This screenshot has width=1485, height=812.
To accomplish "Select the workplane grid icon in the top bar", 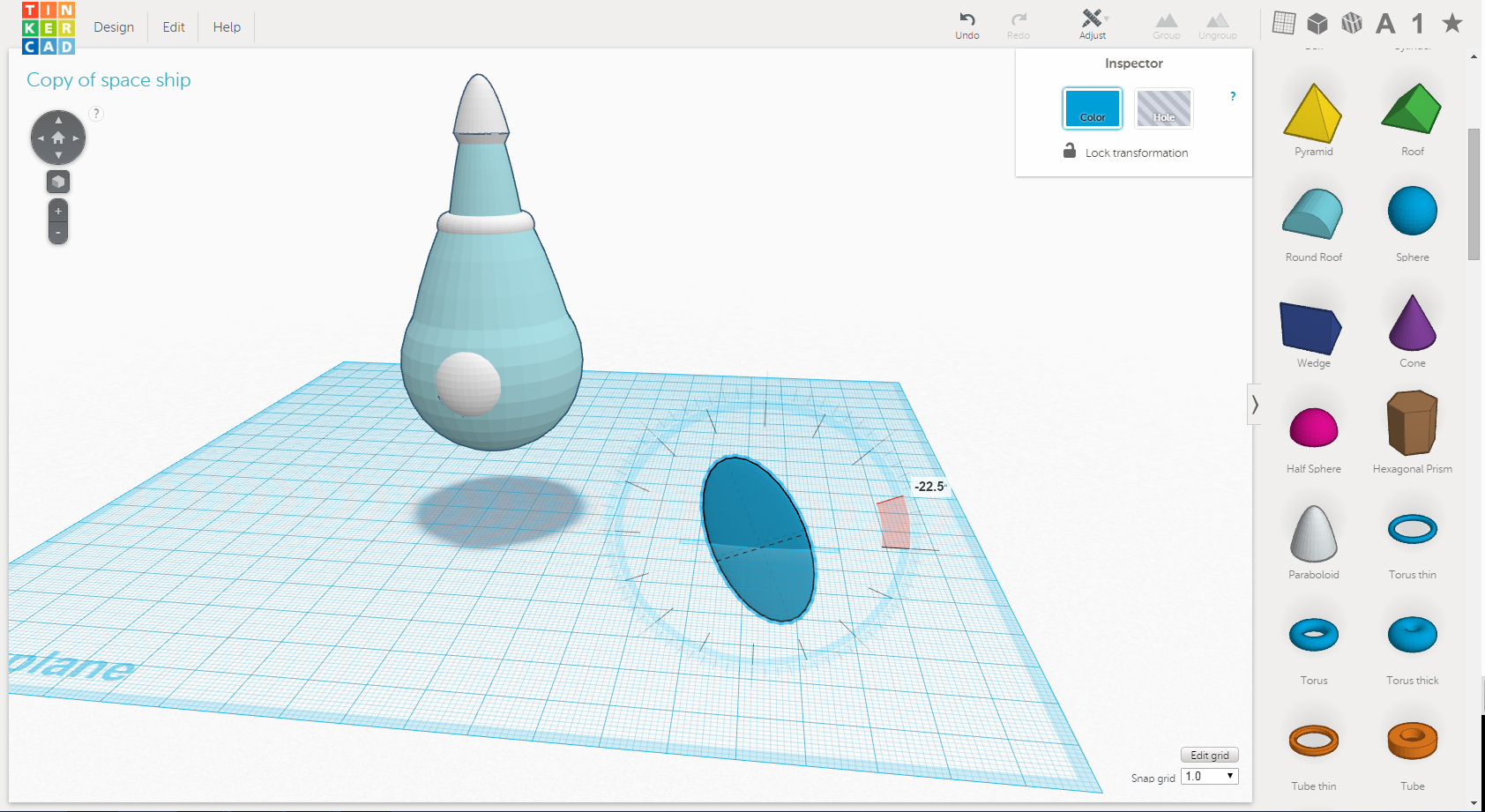I will click(1284, 23).
